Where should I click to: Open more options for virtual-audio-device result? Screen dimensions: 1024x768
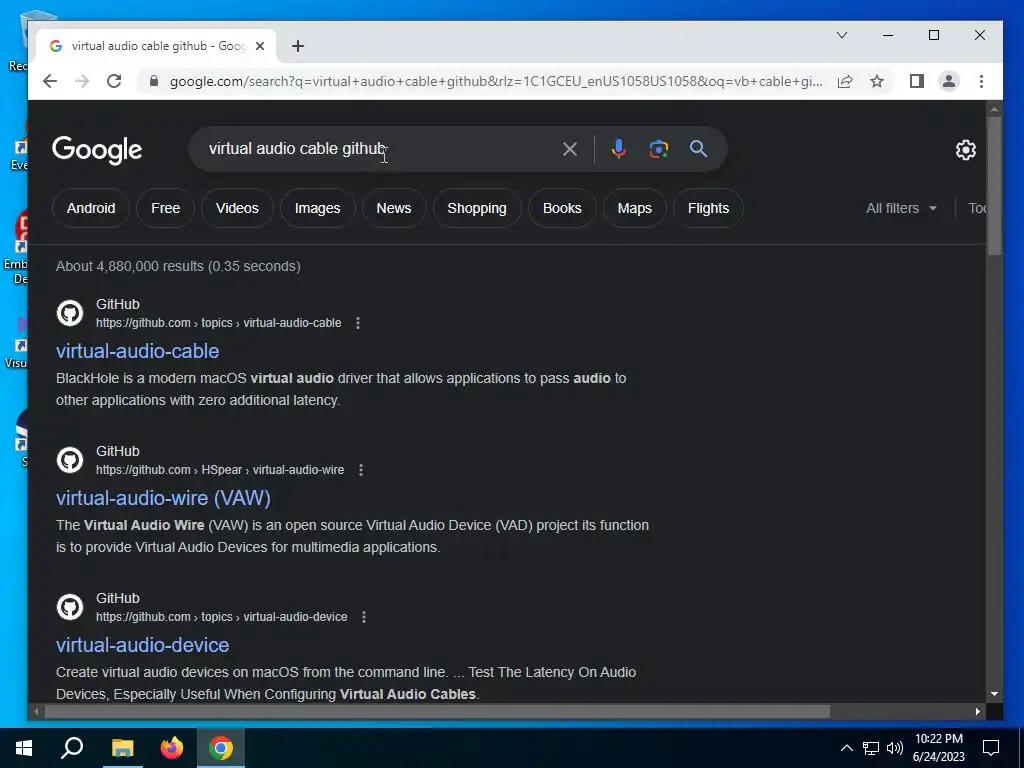(x=364, y=617)
